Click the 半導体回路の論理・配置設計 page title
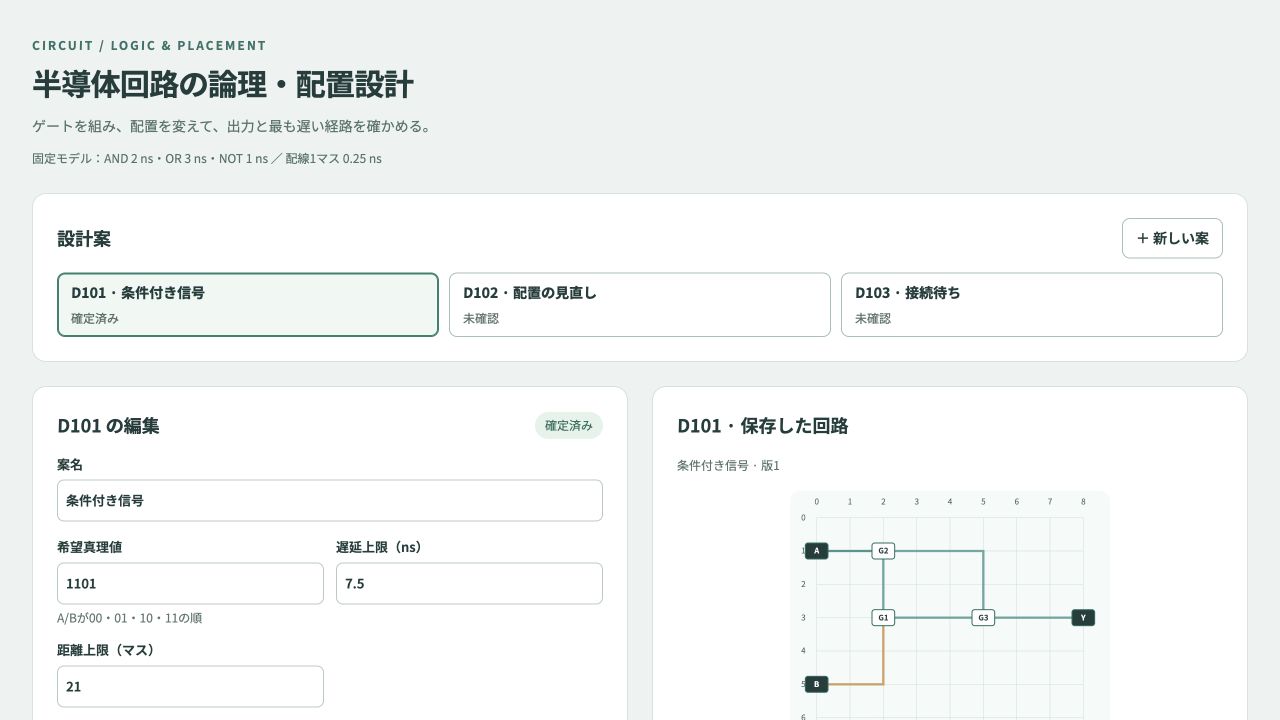Screen dimensions: 1280x720 [223, 84]
